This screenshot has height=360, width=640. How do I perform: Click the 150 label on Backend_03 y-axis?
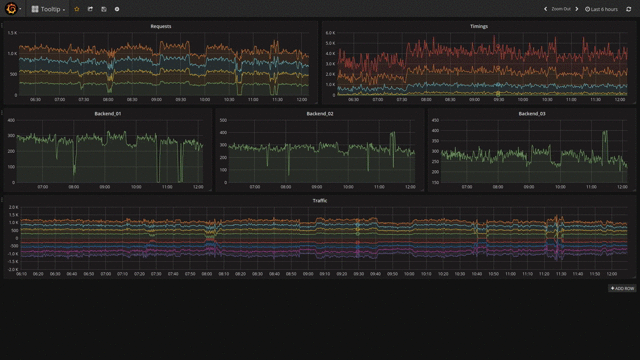pos(435,182)
